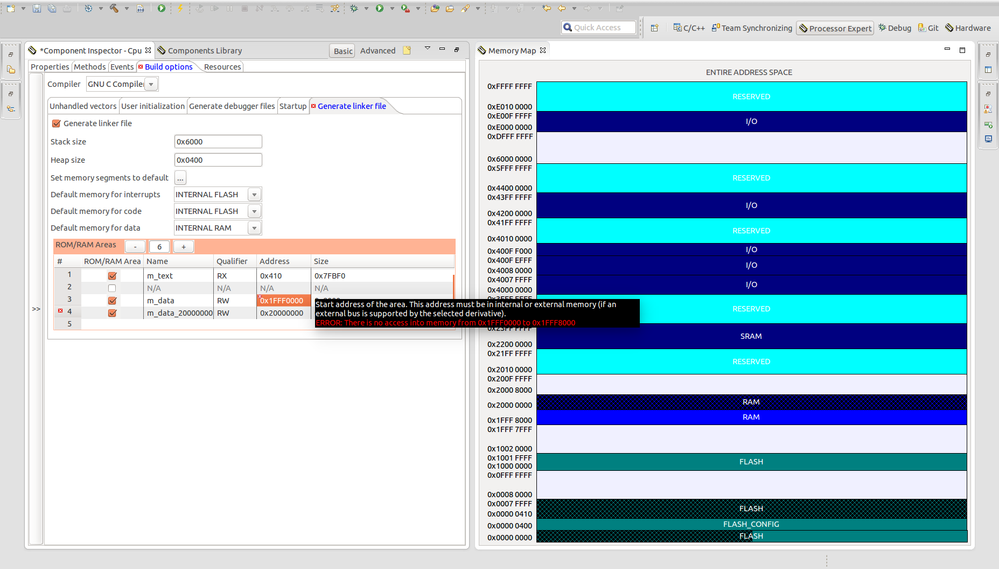999x569 pixels.
Task: Open the Startup sub-tab
Action: coord(293,106)
